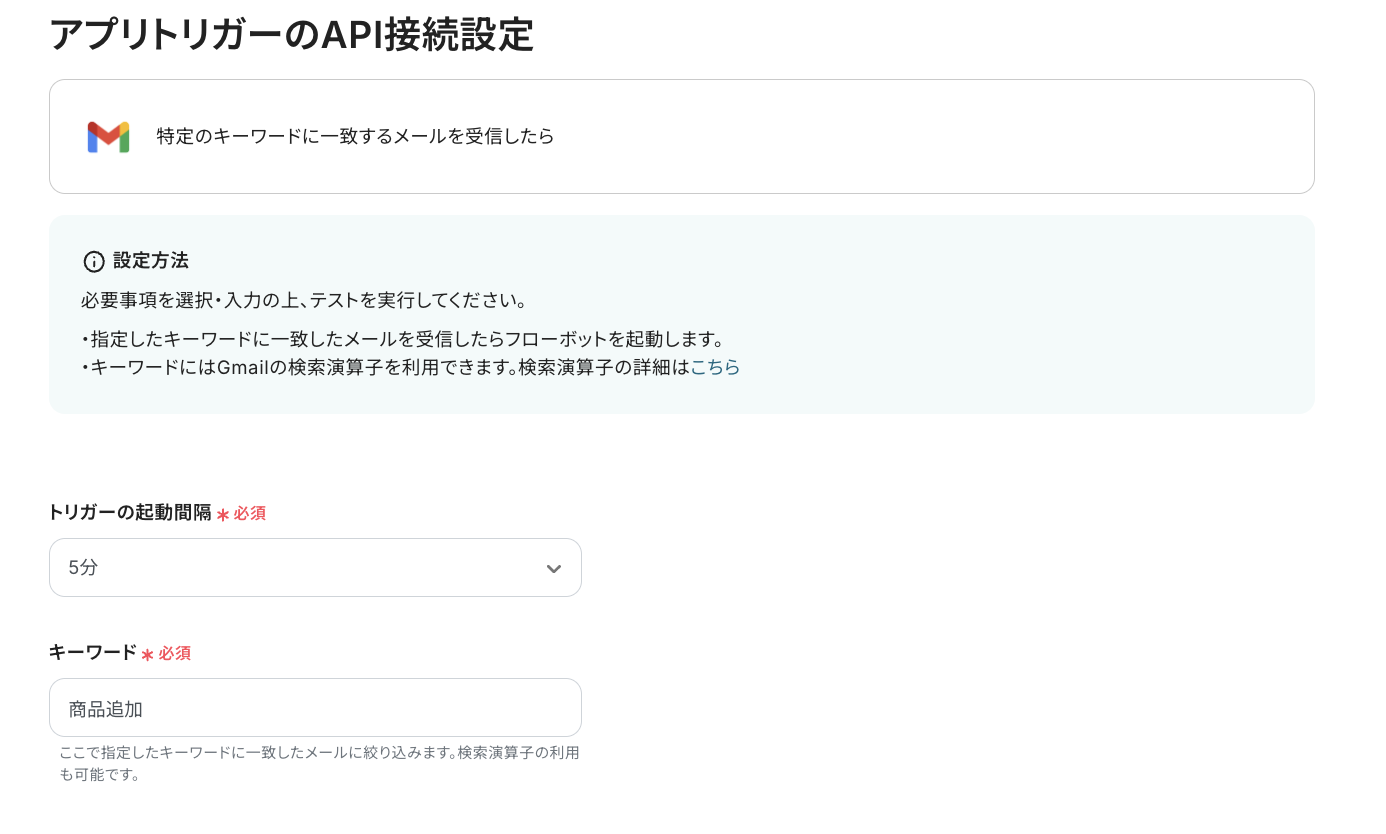Click the アプリトリガーのAPI接続設定 page heading
The height and width of the screenshot is (834, 1386).
[291, 35]
